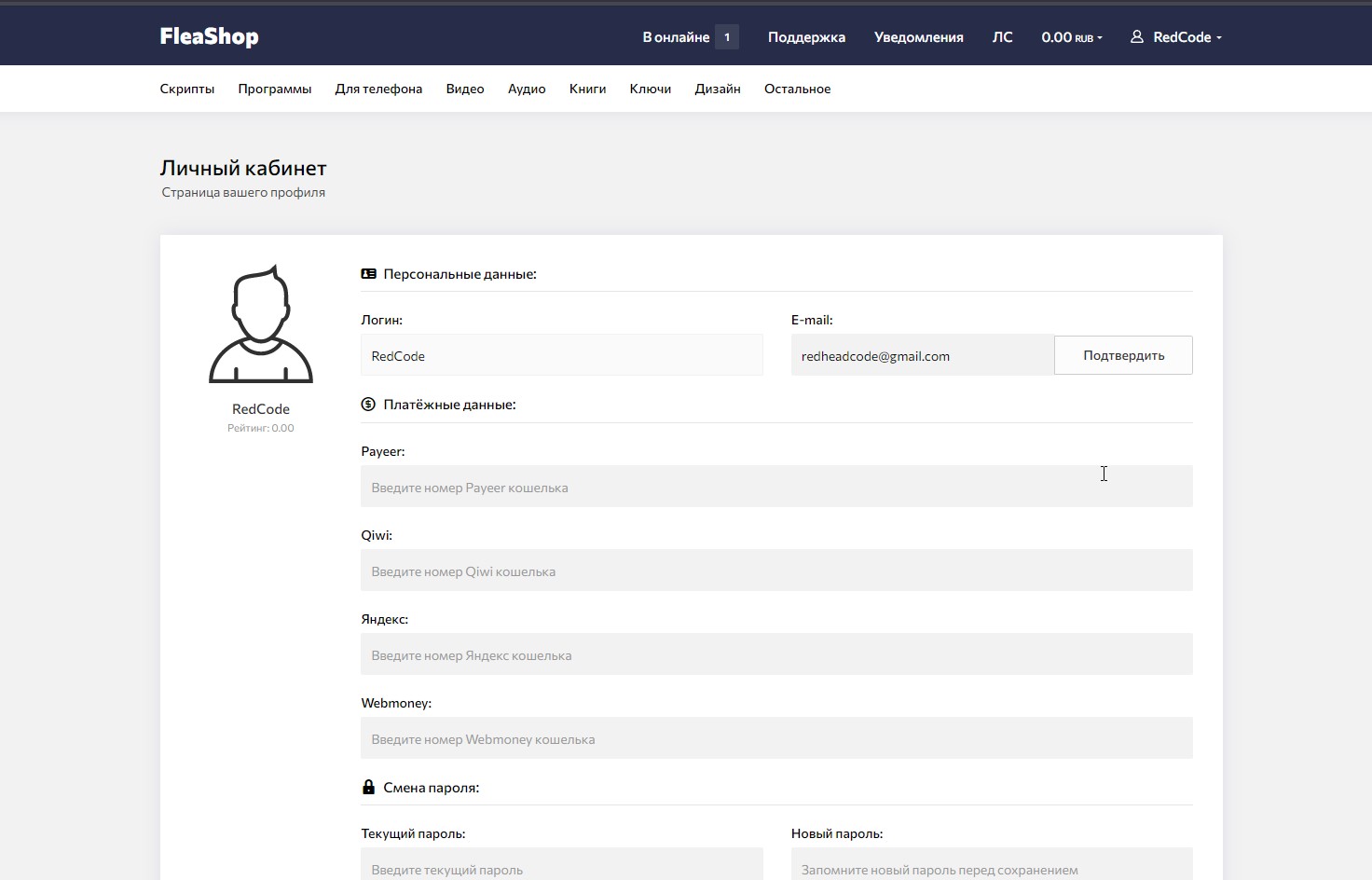
Task: Expand the 0.00 RUB balance dropdown
Action: click(x=1072, y=37)
